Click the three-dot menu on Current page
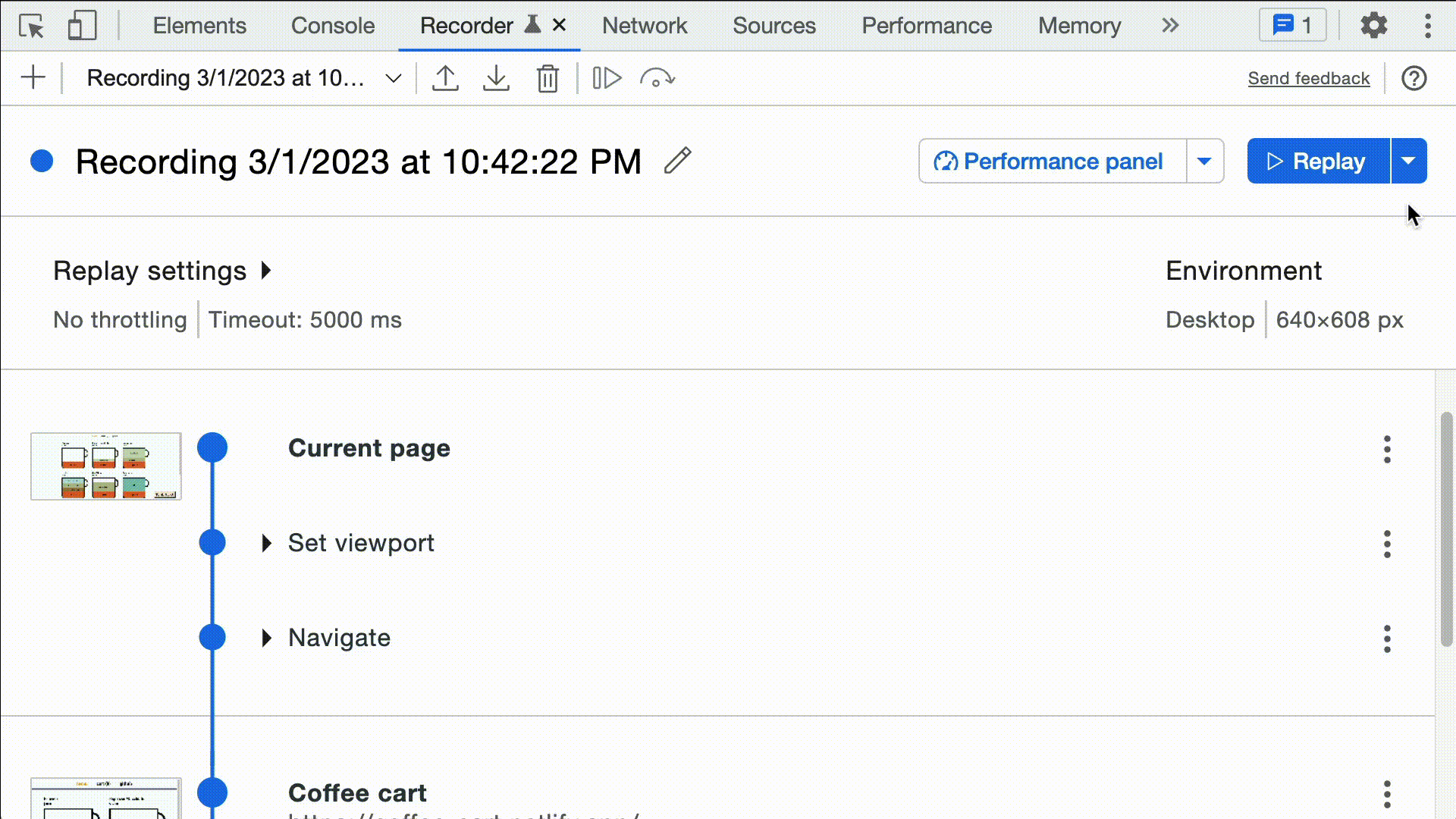1456x819 pixels. (x=1388, y=448)
